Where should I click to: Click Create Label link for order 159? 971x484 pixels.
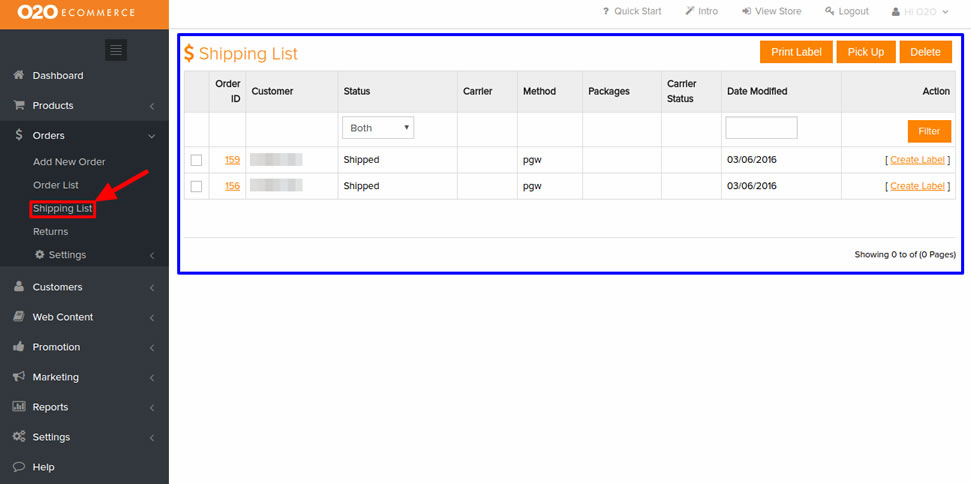click(917, 160)
